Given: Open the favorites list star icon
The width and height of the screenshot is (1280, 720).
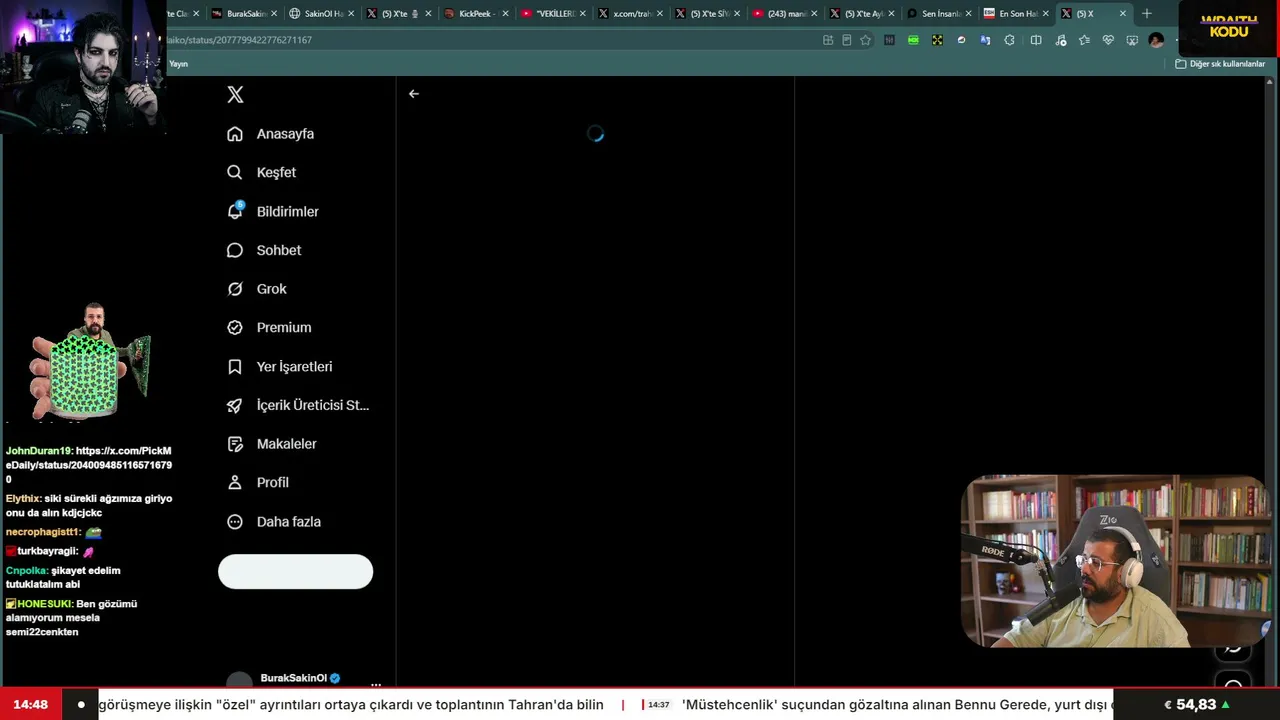Looking at the screenshot, I should (x=1084, y=40).
